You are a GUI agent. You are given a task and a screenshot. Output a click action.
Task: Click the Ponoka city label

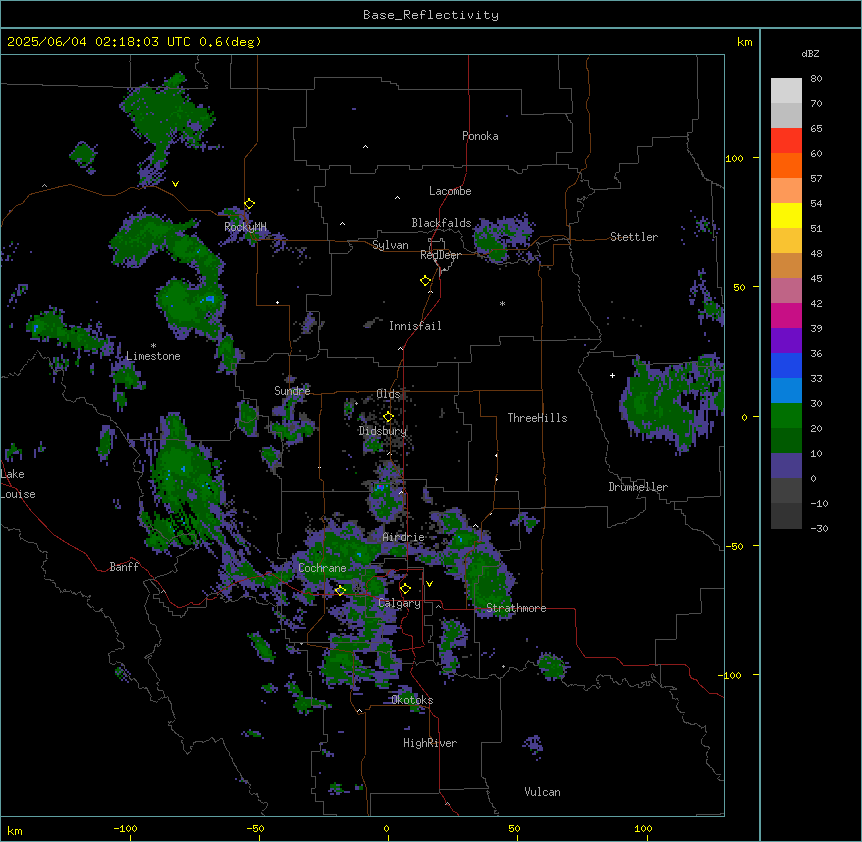[x=480, y=136]
